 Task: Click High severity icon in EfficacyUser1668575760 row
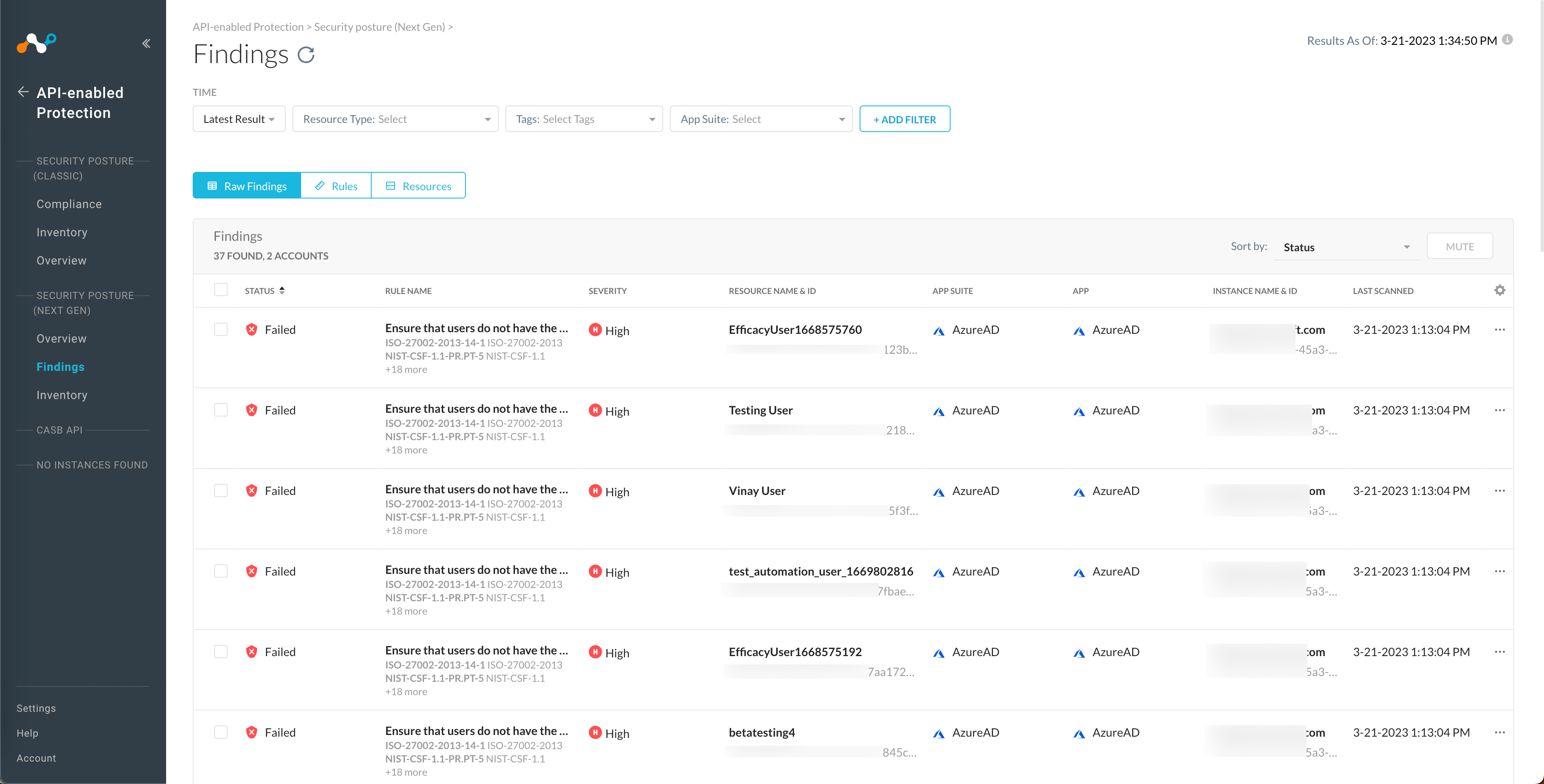tap(595, 330)
